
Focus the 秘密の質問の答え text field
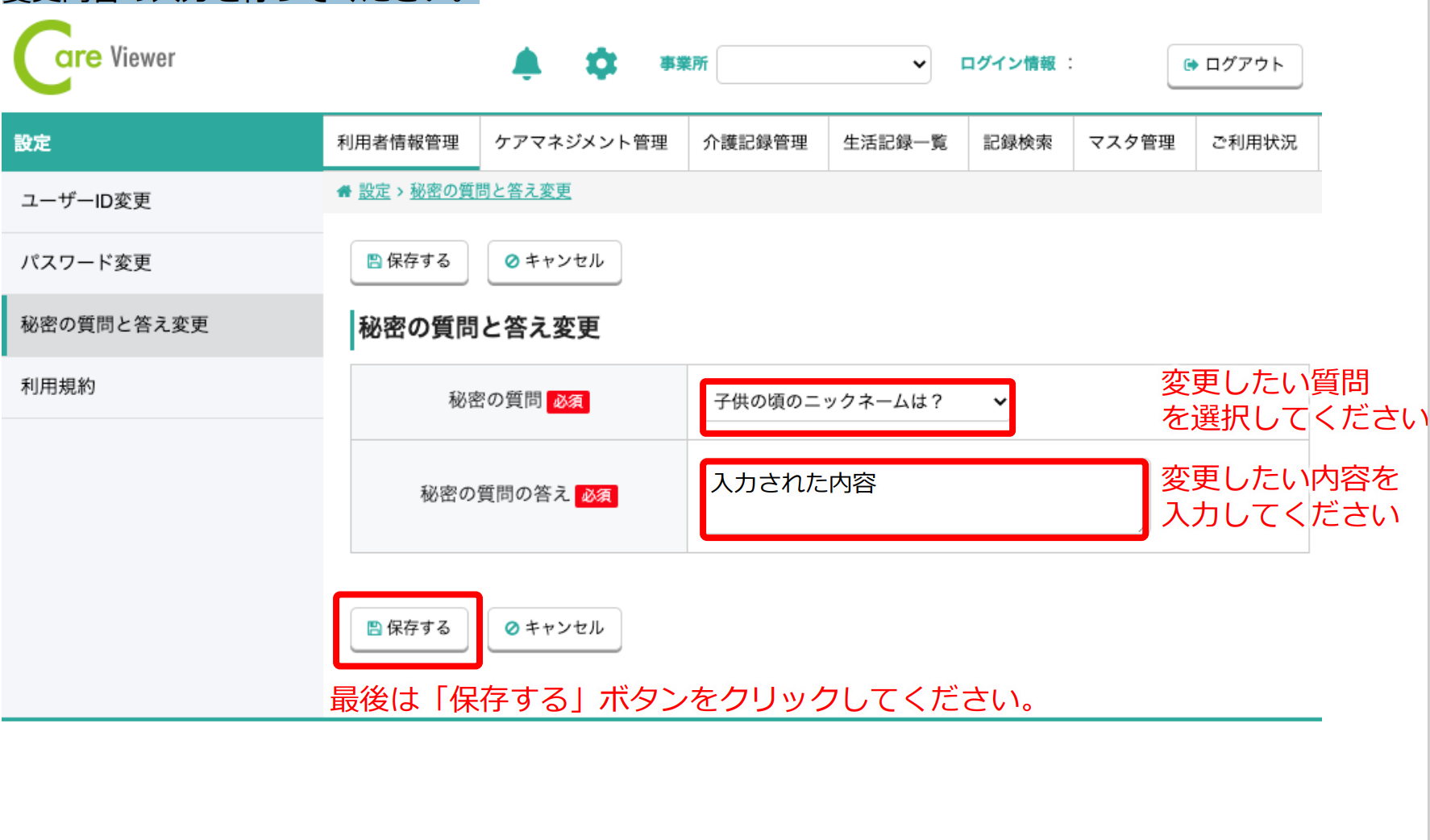click(x=924, y=500)
